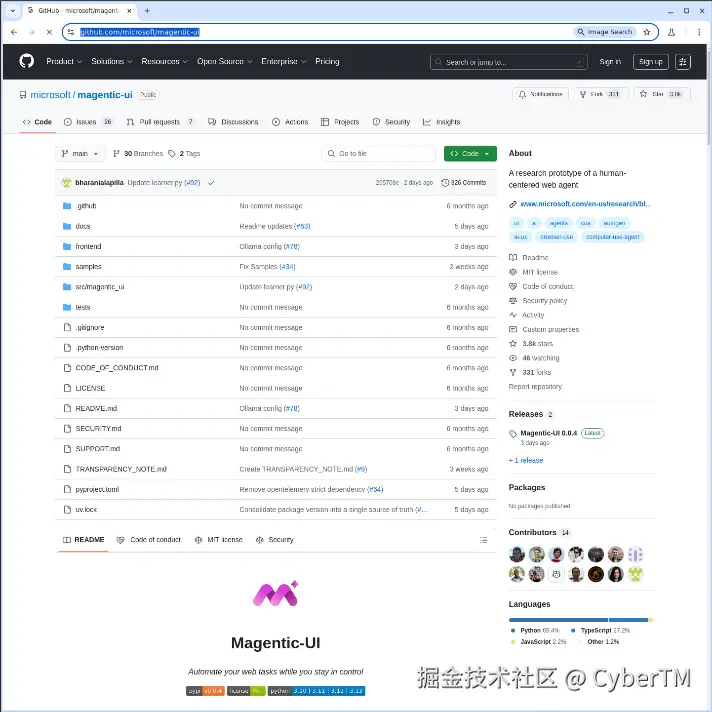Click the Chrome Labs flask icon
Image resolution: width=712 pixels, height=712 pixels.
(x=671, y=32)
